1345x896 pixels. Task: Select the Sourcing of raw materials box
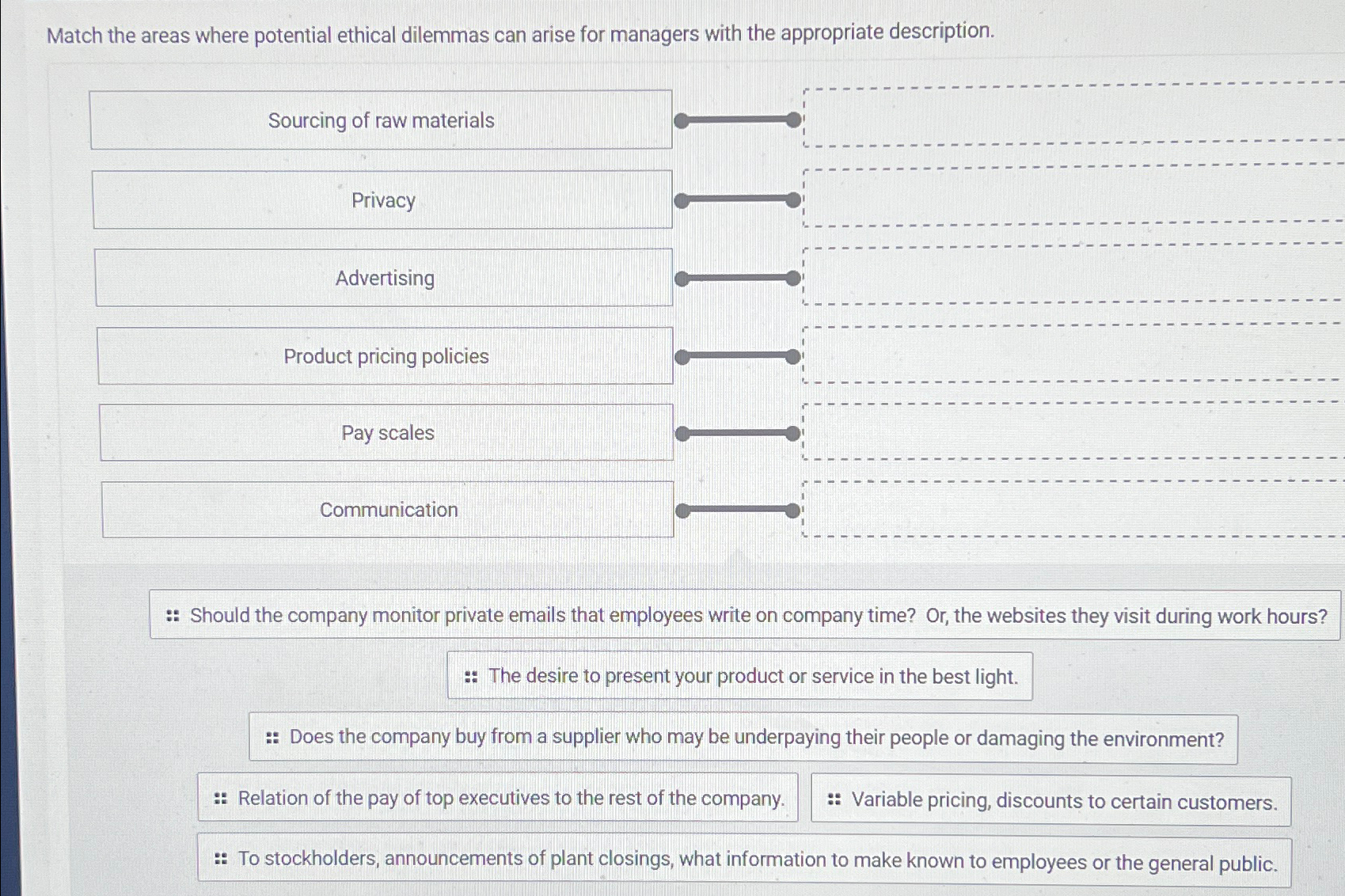(x=381, y=120)
